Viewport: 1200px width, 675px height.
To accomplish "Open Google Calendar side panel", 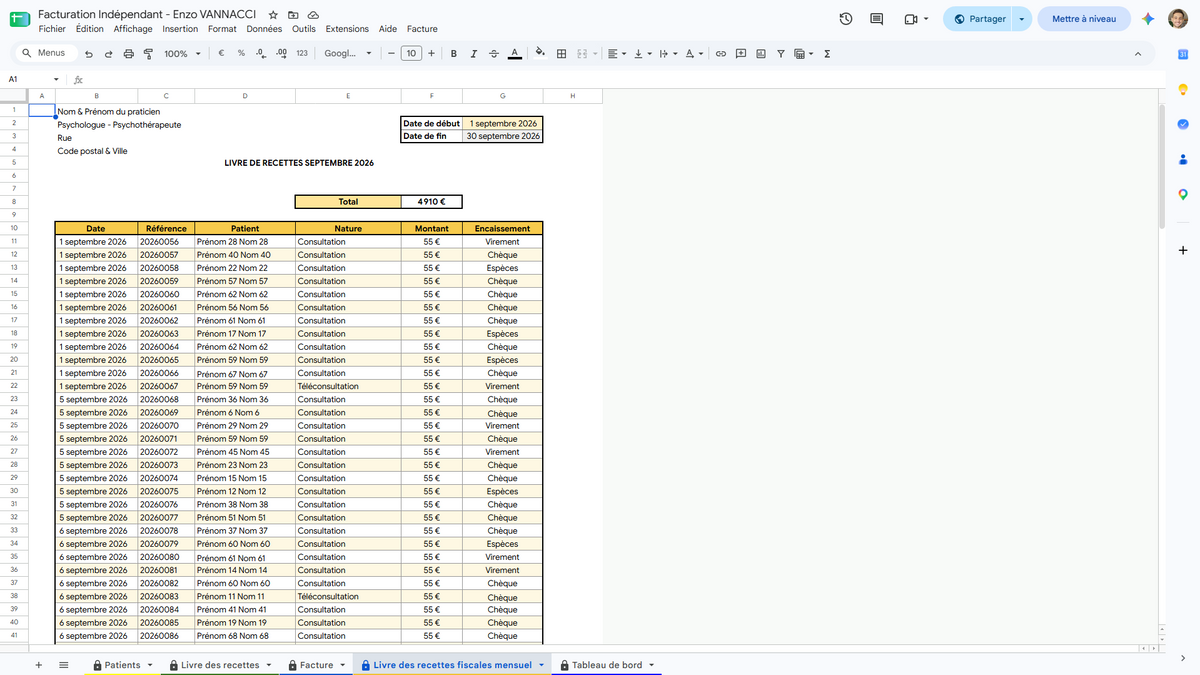I will coord(1183,54).
